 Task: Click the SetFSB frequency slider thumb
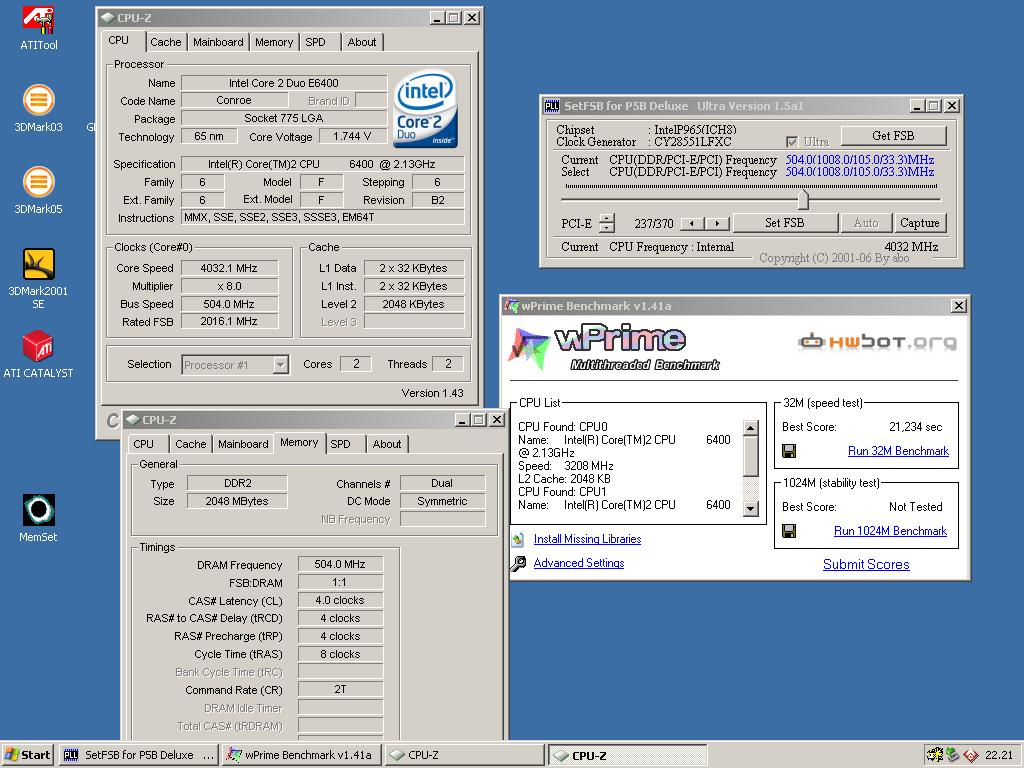pyautogui.click(x=803, y=199)
